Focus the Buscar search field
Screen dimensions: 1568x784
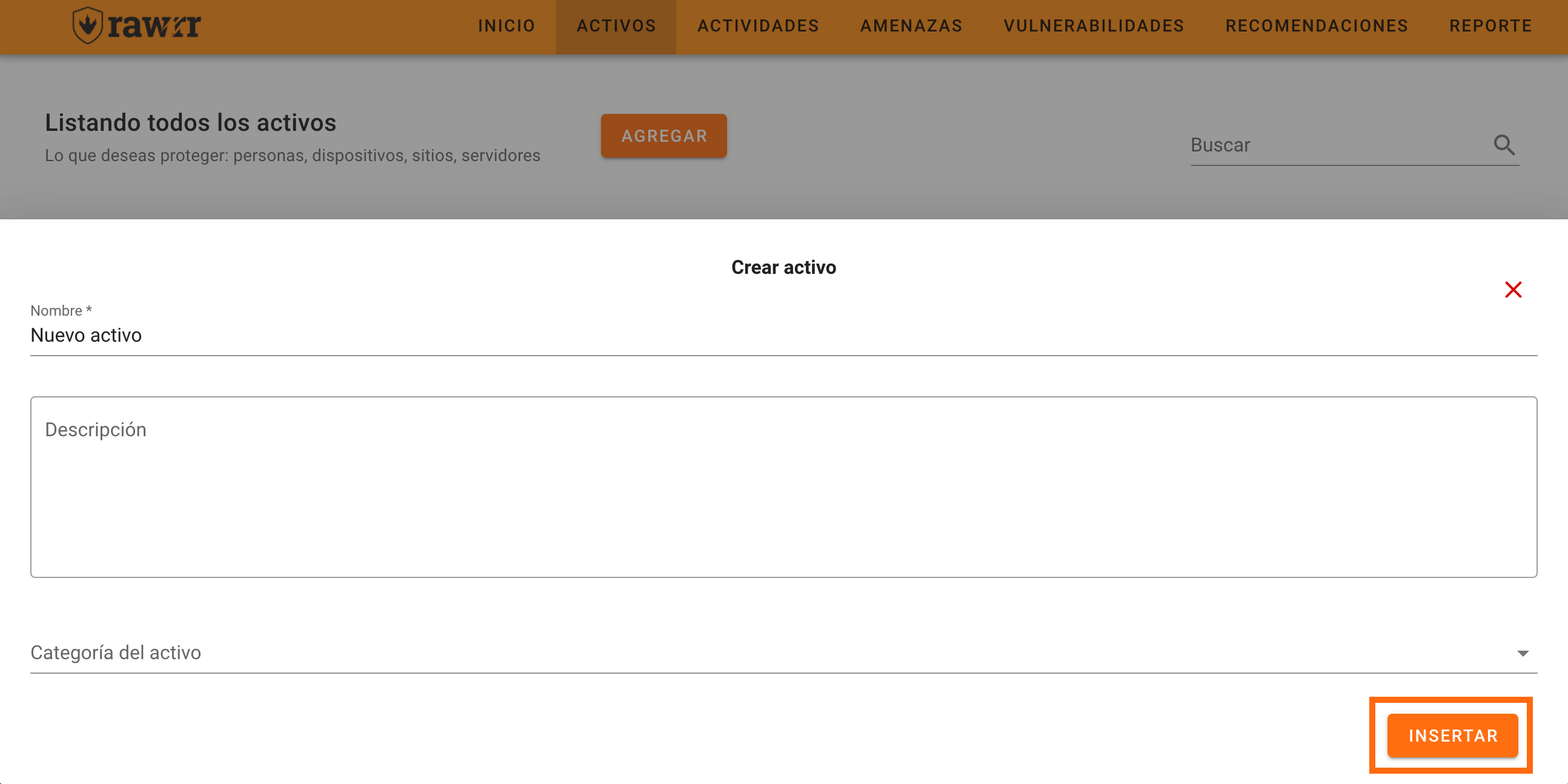point(1333,145)
